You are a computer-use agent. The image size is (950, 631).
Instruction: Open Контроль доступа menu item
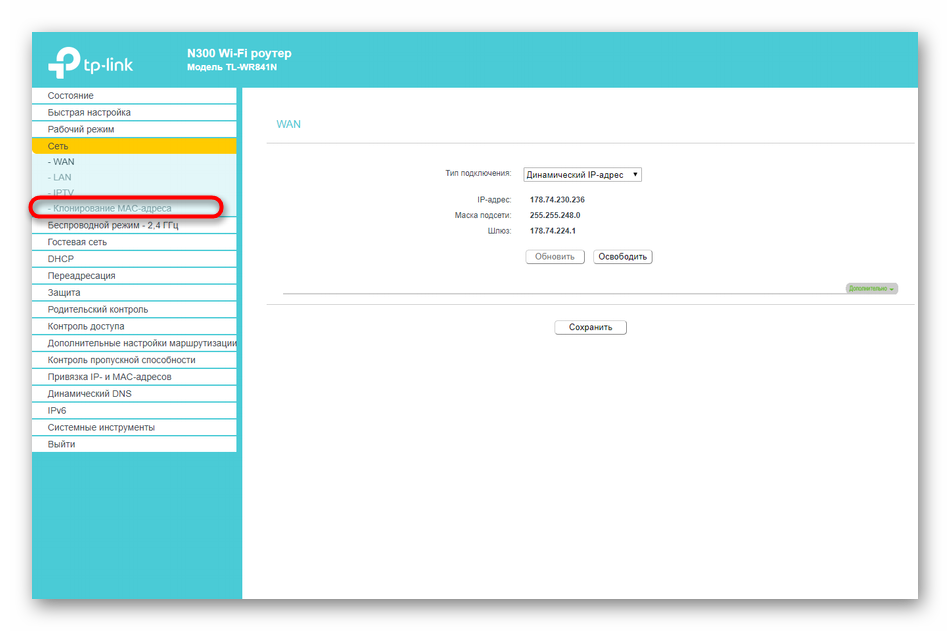coord(134,327)
